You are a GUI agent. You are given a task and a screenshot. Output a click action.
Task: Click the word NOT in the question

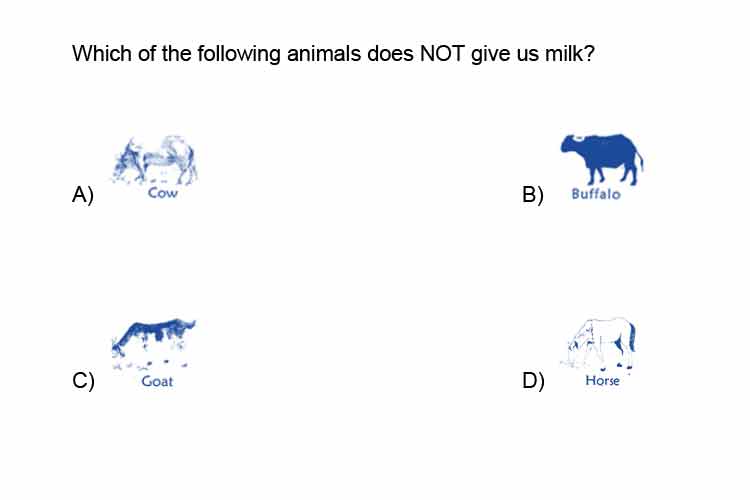click(441, 53)
